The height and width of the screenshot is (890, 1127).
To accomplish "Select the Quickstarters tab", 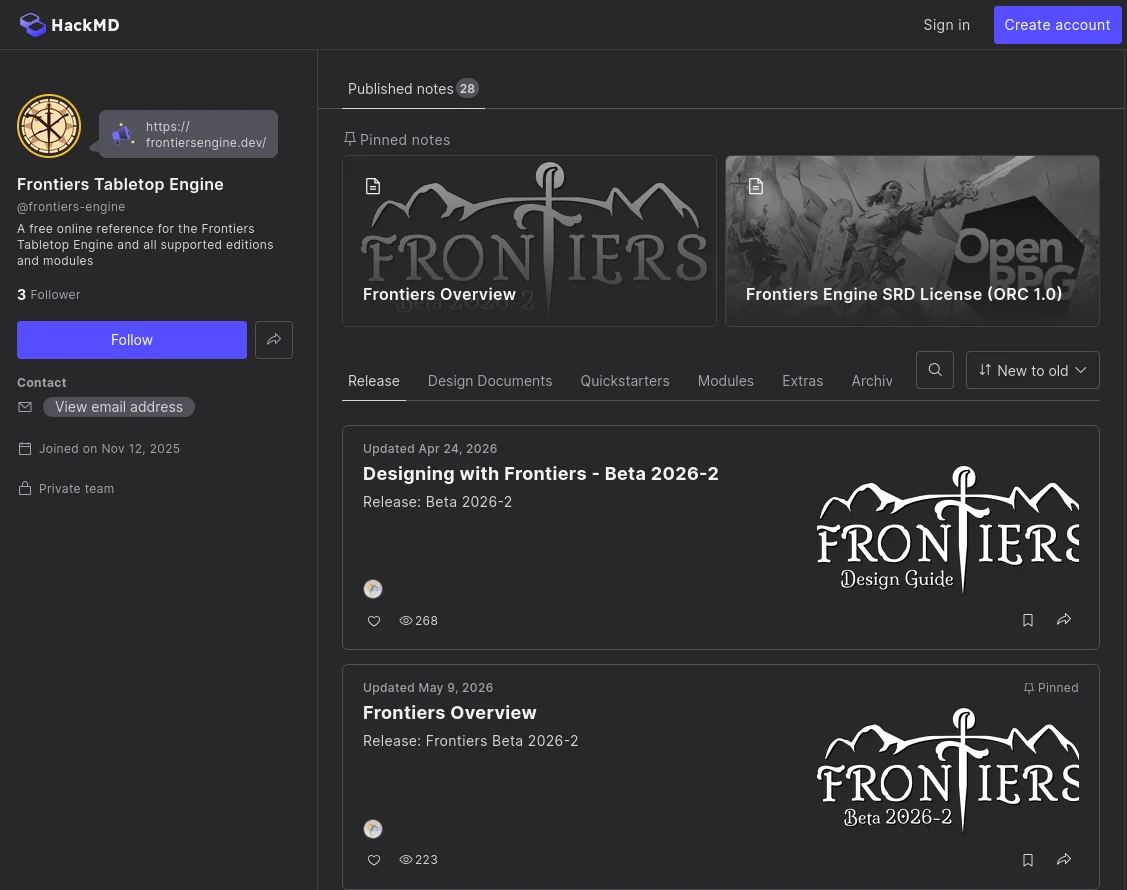I will pos(625,381).
